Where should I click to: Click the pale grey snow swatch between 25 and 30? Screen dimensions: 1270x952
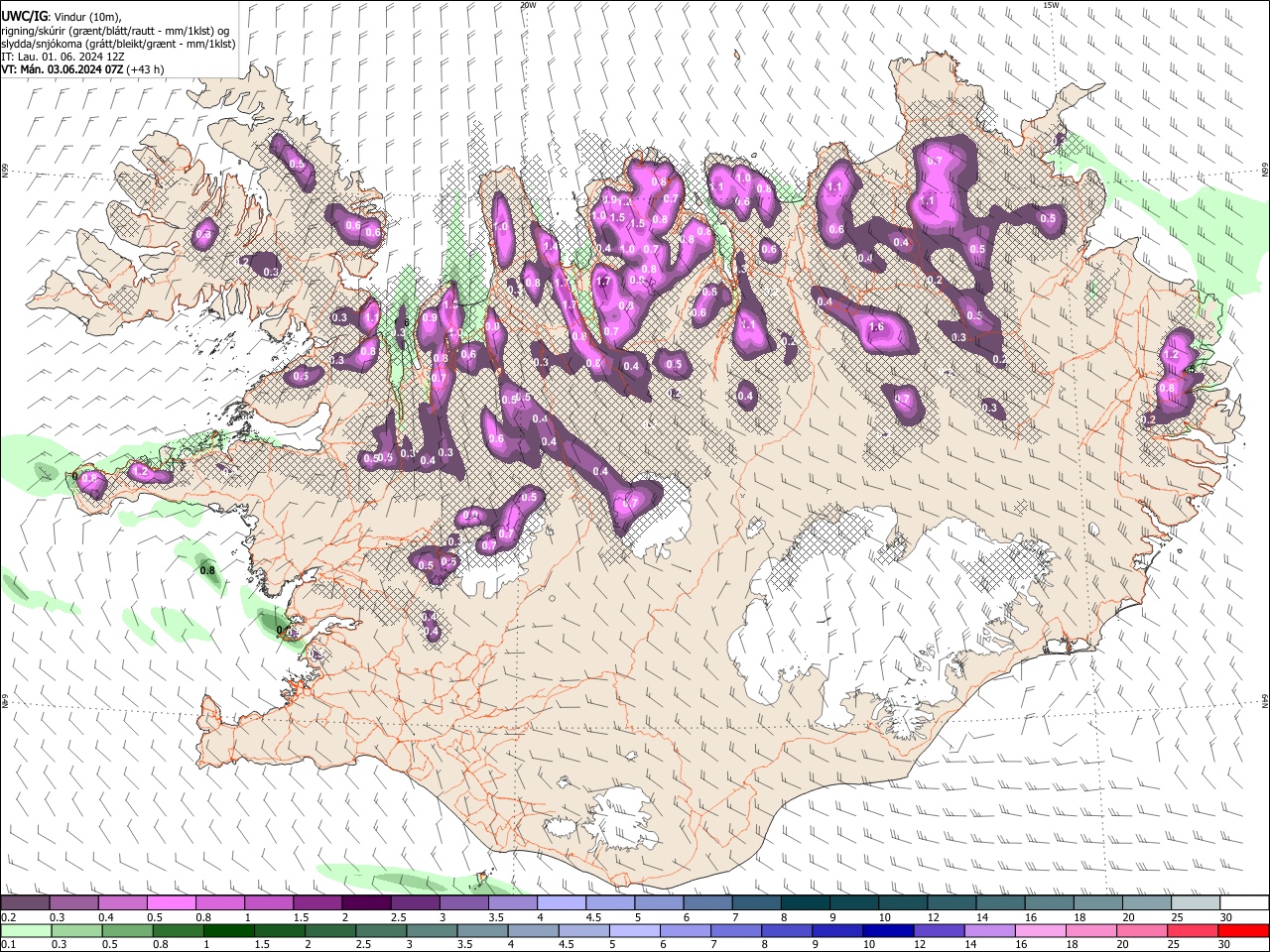(1194, 902)
